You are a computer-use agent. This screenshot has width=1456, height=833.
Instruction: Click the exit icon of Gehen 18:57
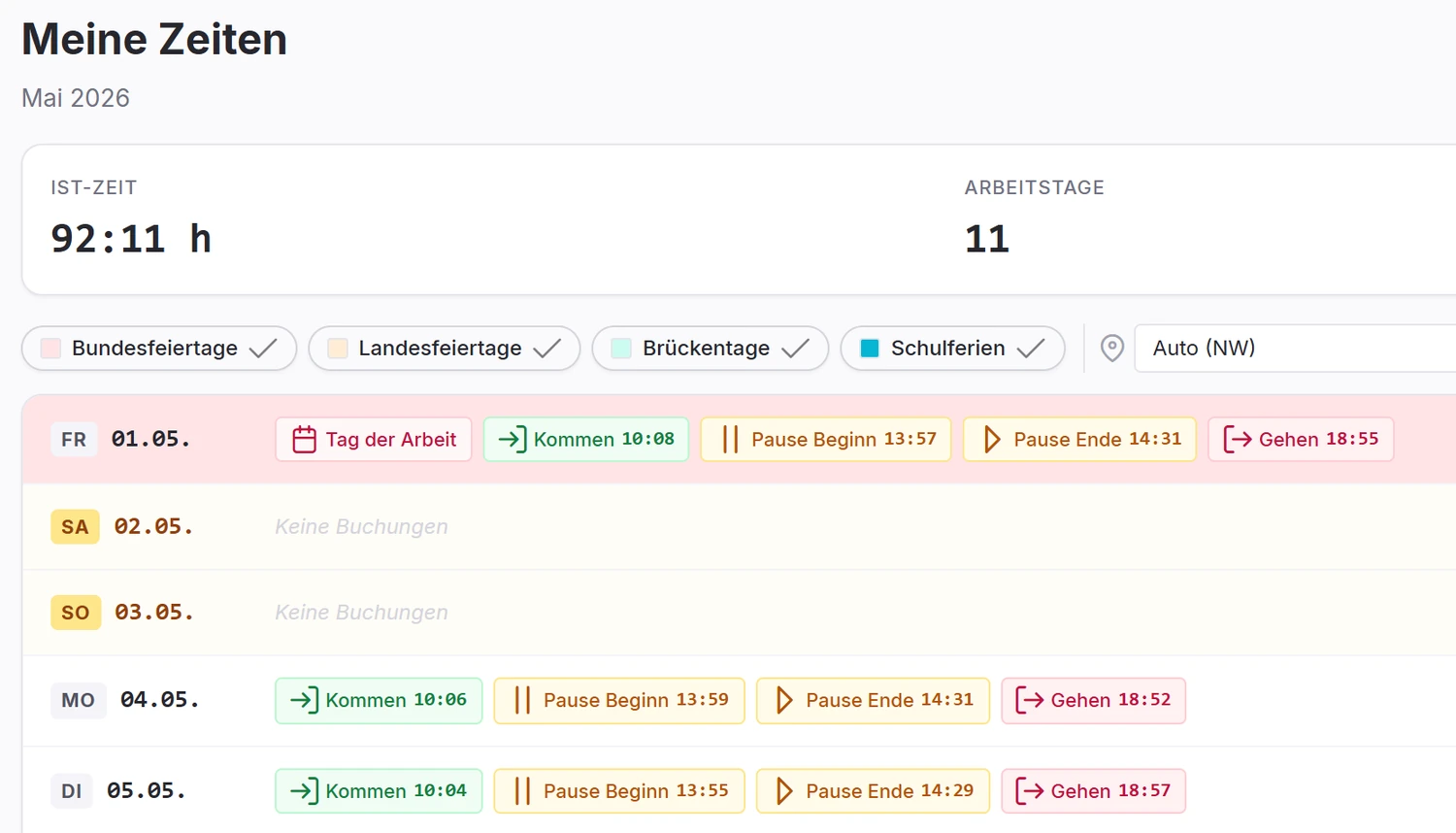(1030, 791)
